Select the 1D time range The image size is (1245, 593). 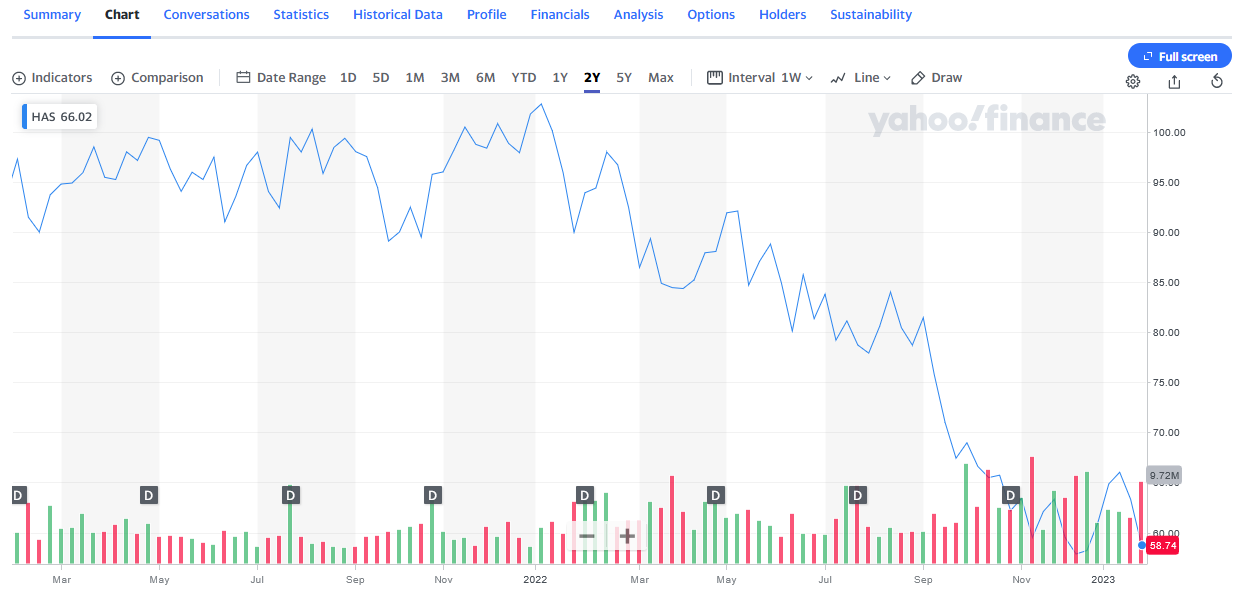[x=348, y=78]
